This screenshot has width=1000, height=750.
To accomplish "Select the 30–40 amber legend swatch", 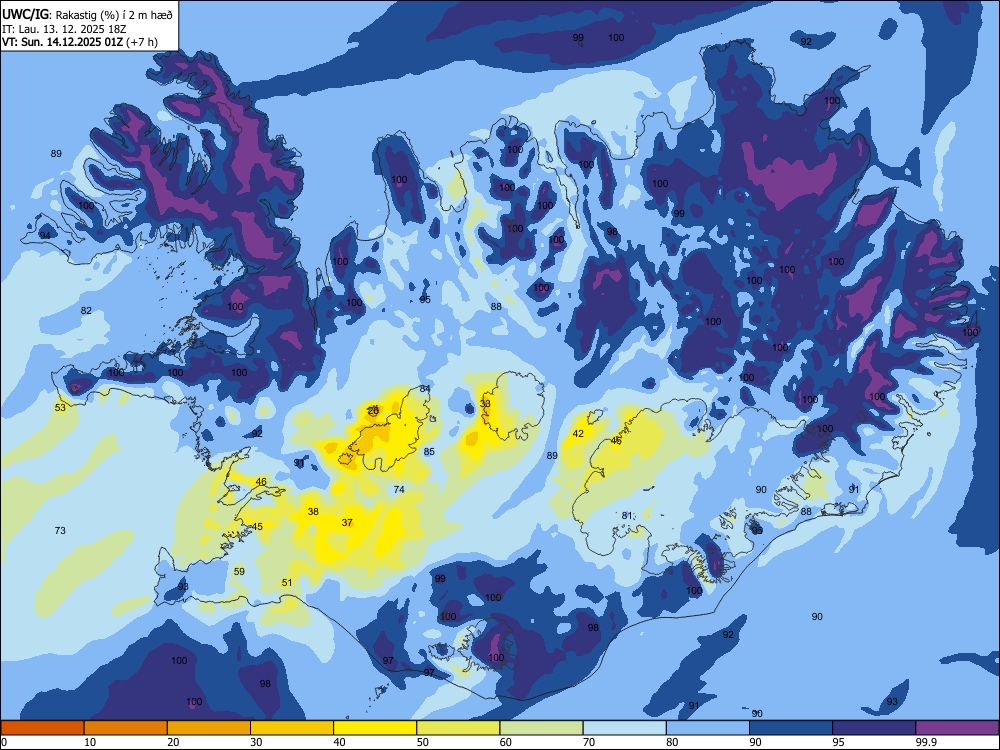I will (292, 728).
